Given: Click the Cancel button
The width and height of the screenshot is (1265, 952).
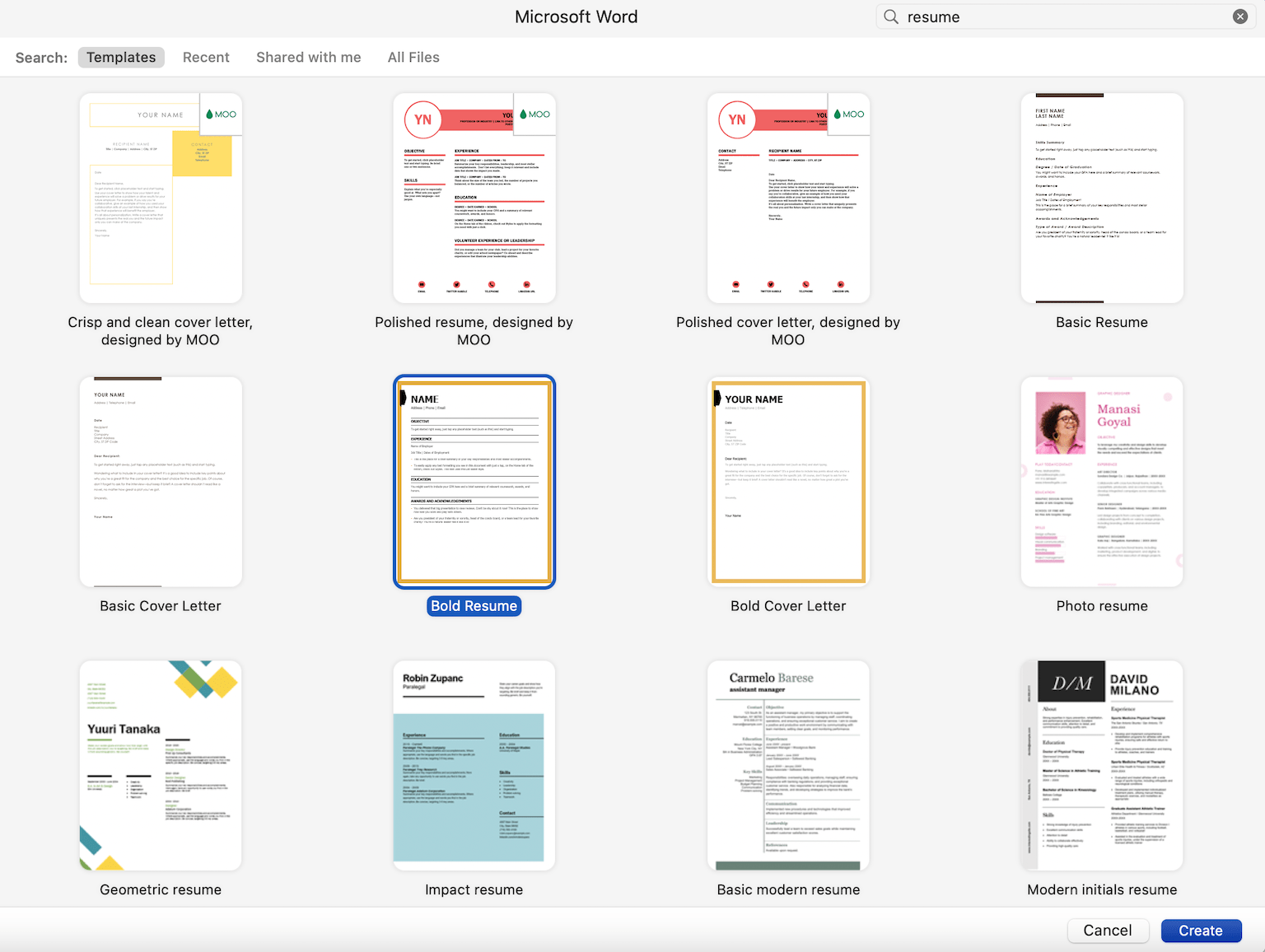Looking at the screenshot, I should click(x=1108, y=931).
